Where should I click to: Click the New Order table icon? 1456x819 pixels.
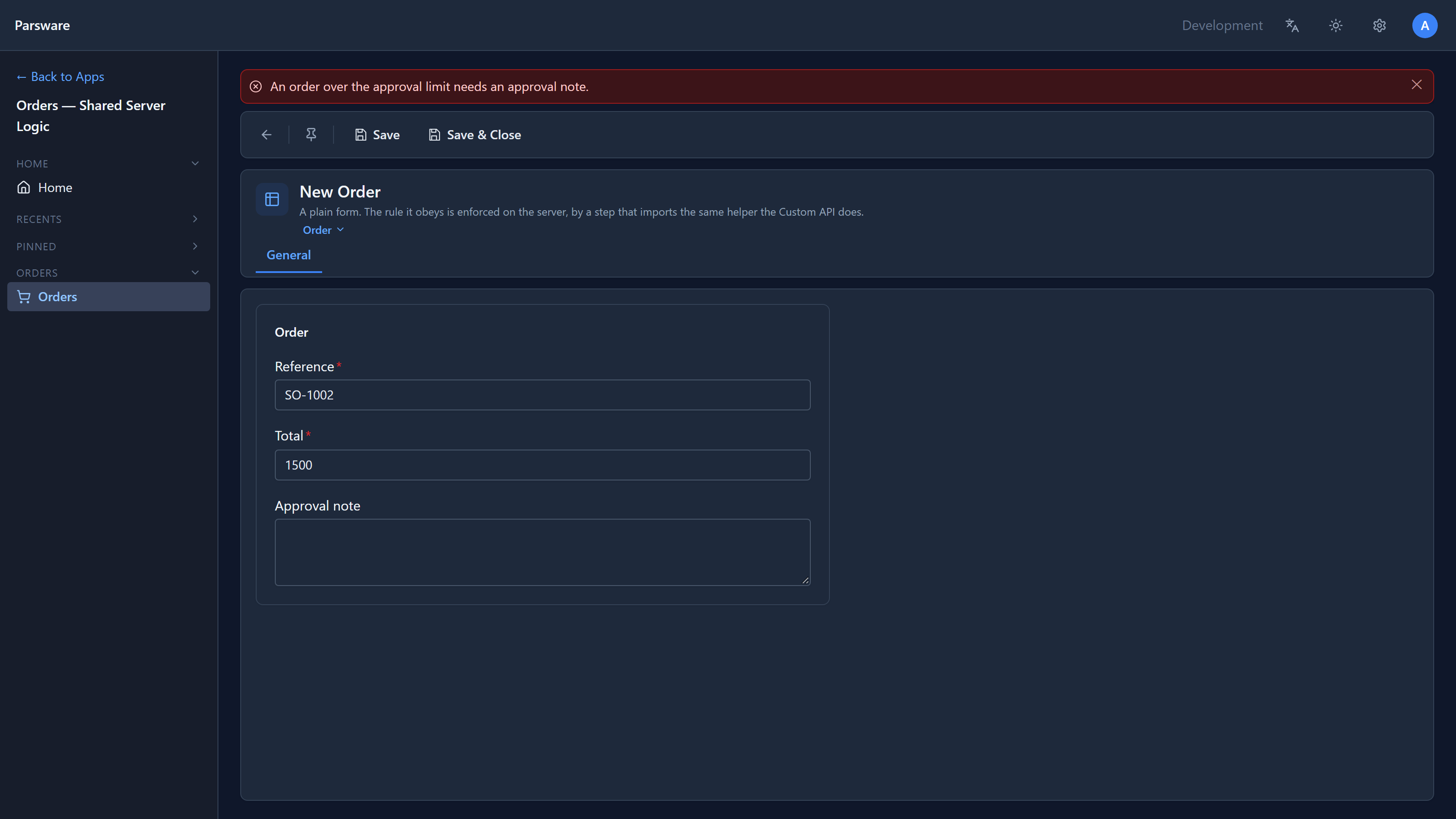[272, 199]
